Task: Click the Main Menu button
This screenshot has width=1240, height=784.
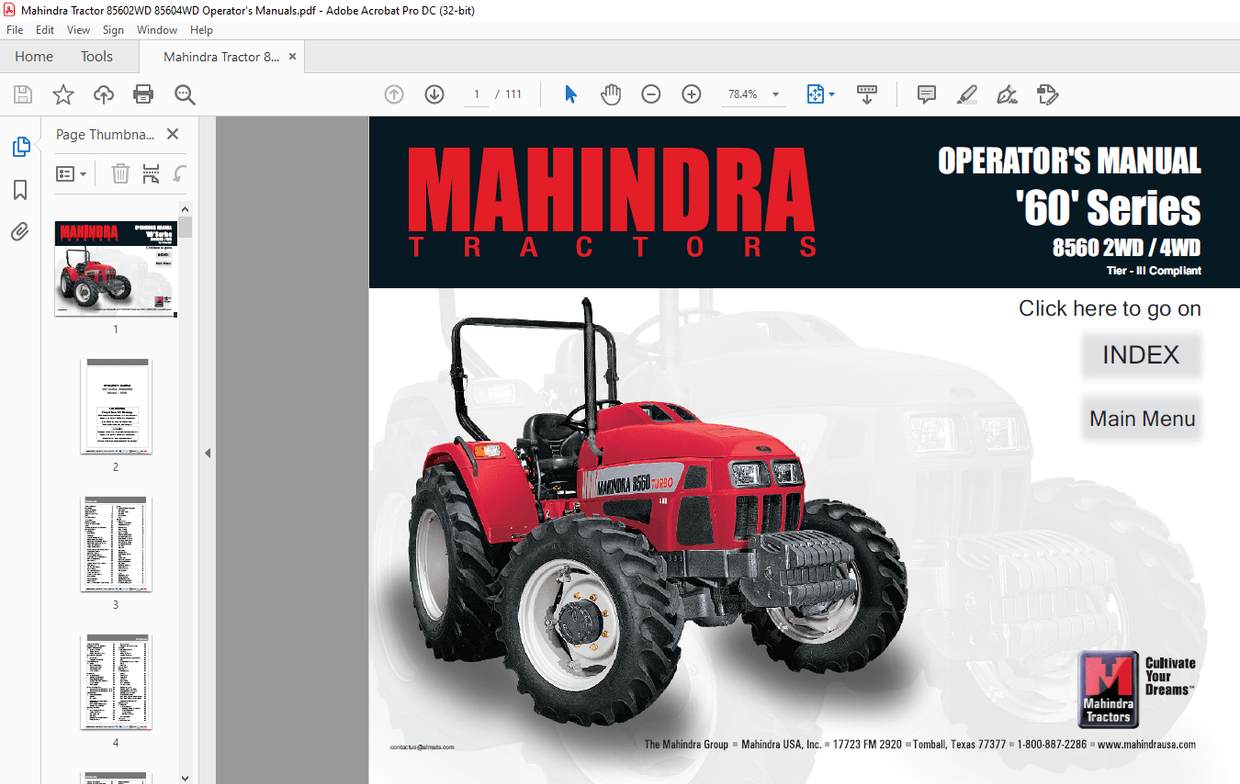Action: [x=1141, y=419]
